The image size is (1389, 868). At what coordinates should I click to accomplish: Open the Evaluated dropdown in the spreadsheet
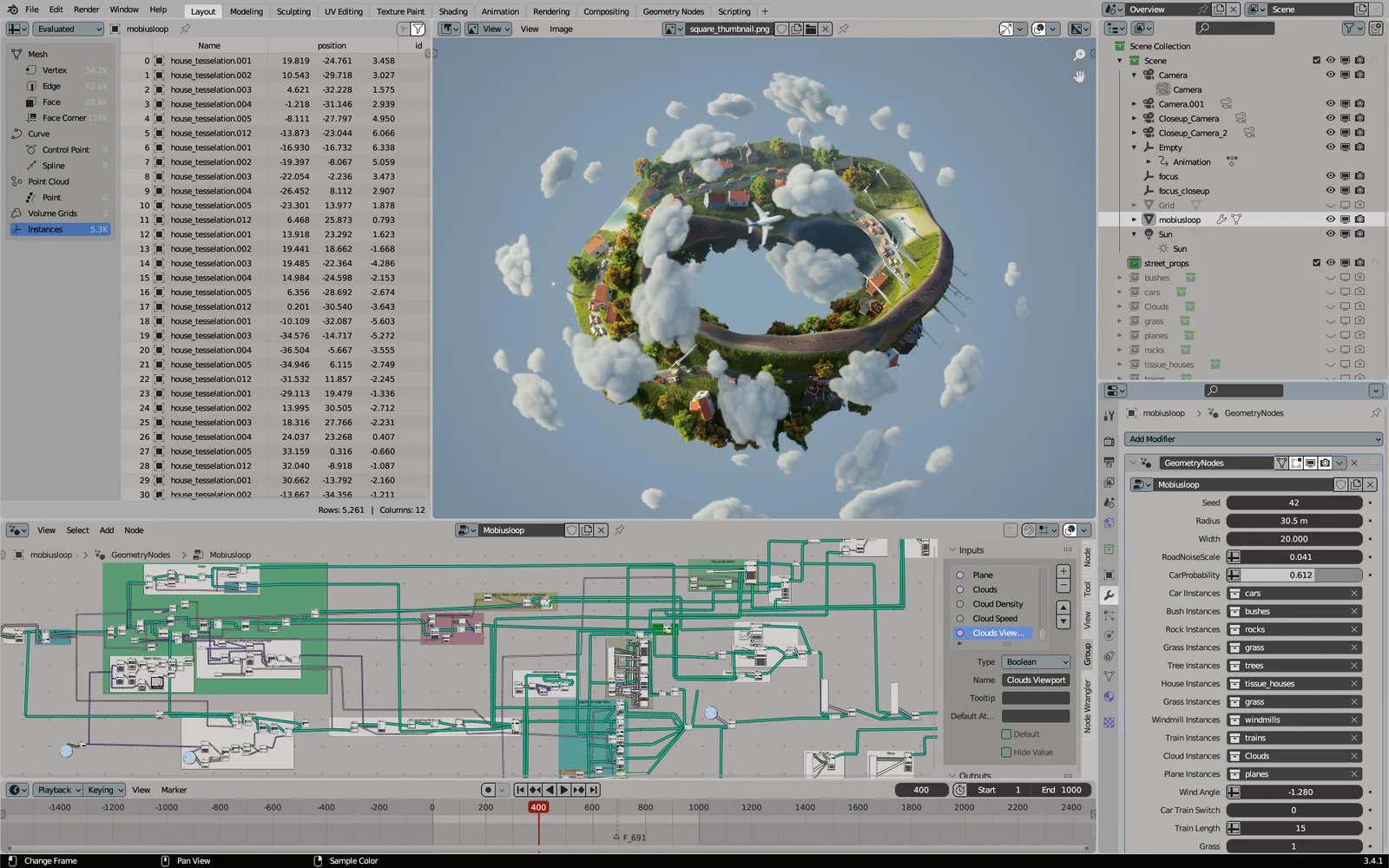tap(68, 29)
